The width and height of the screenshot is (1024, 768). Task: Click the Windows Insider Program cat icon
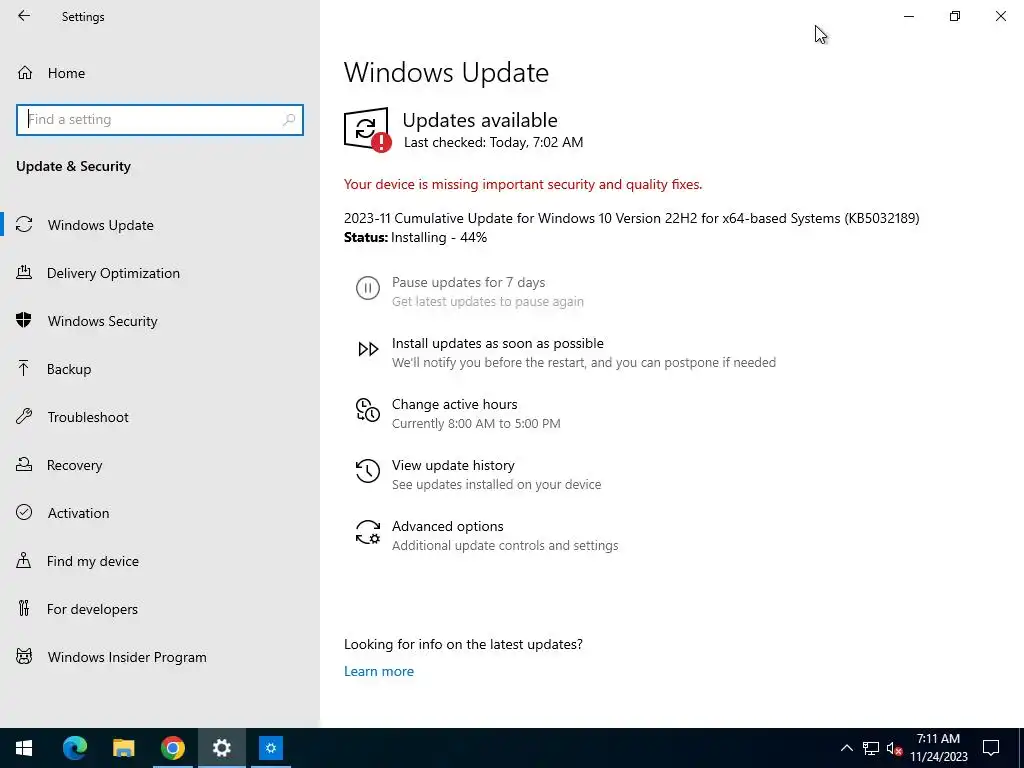click(x=24, y=656)
